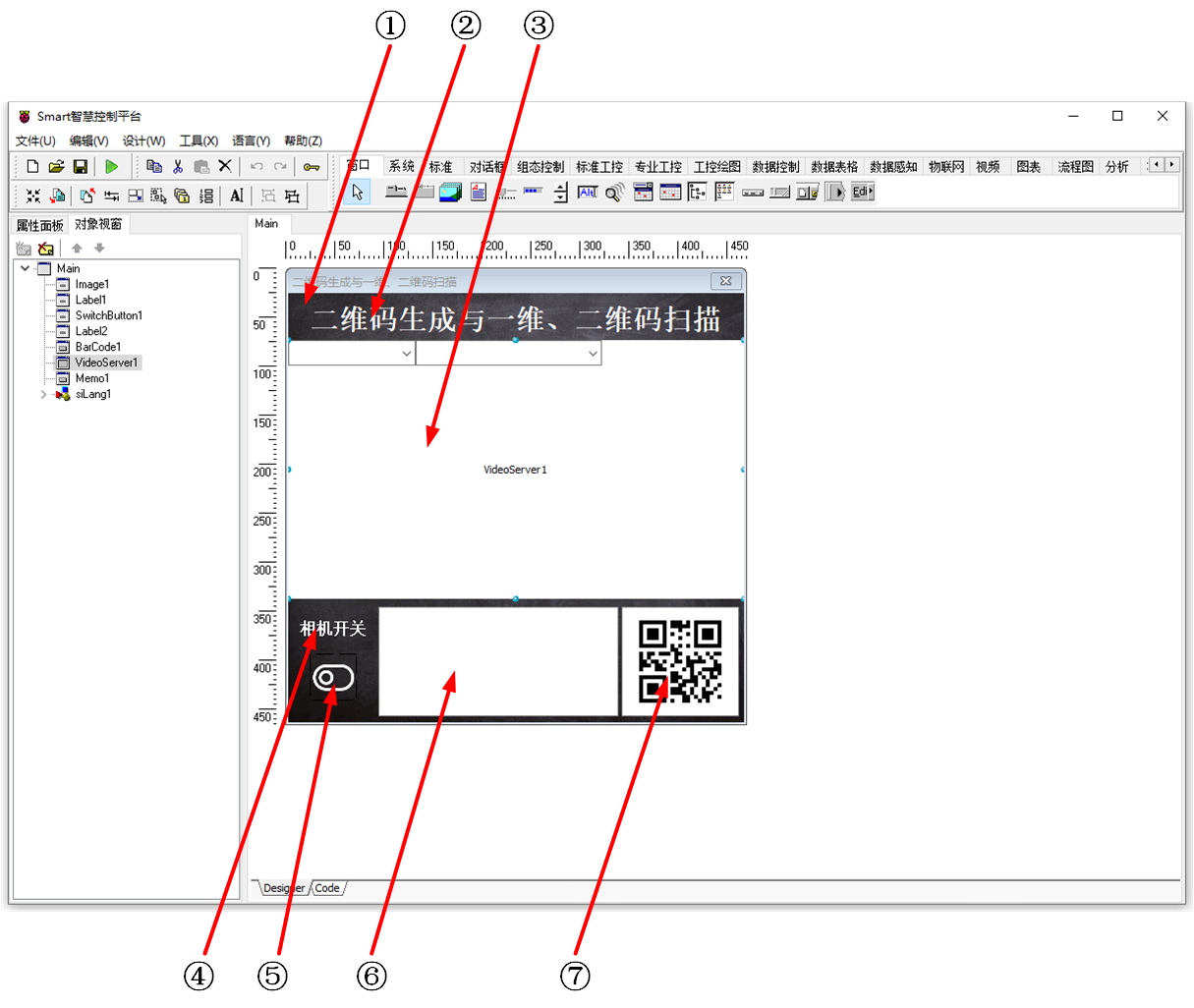Open the 专业工控 palette tab

(x=658, y=166)
